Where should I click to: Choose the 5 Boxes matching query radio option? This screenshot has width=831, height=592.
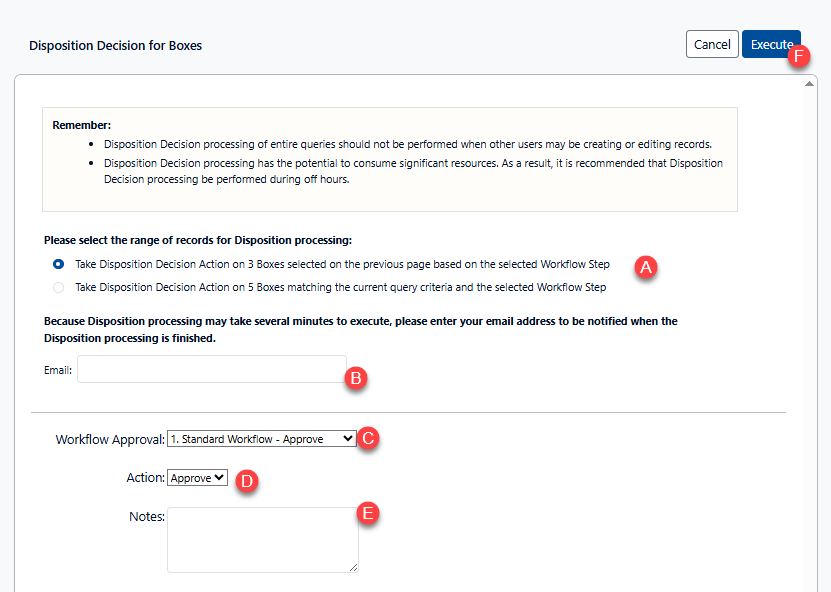click(x=59, y=288)
